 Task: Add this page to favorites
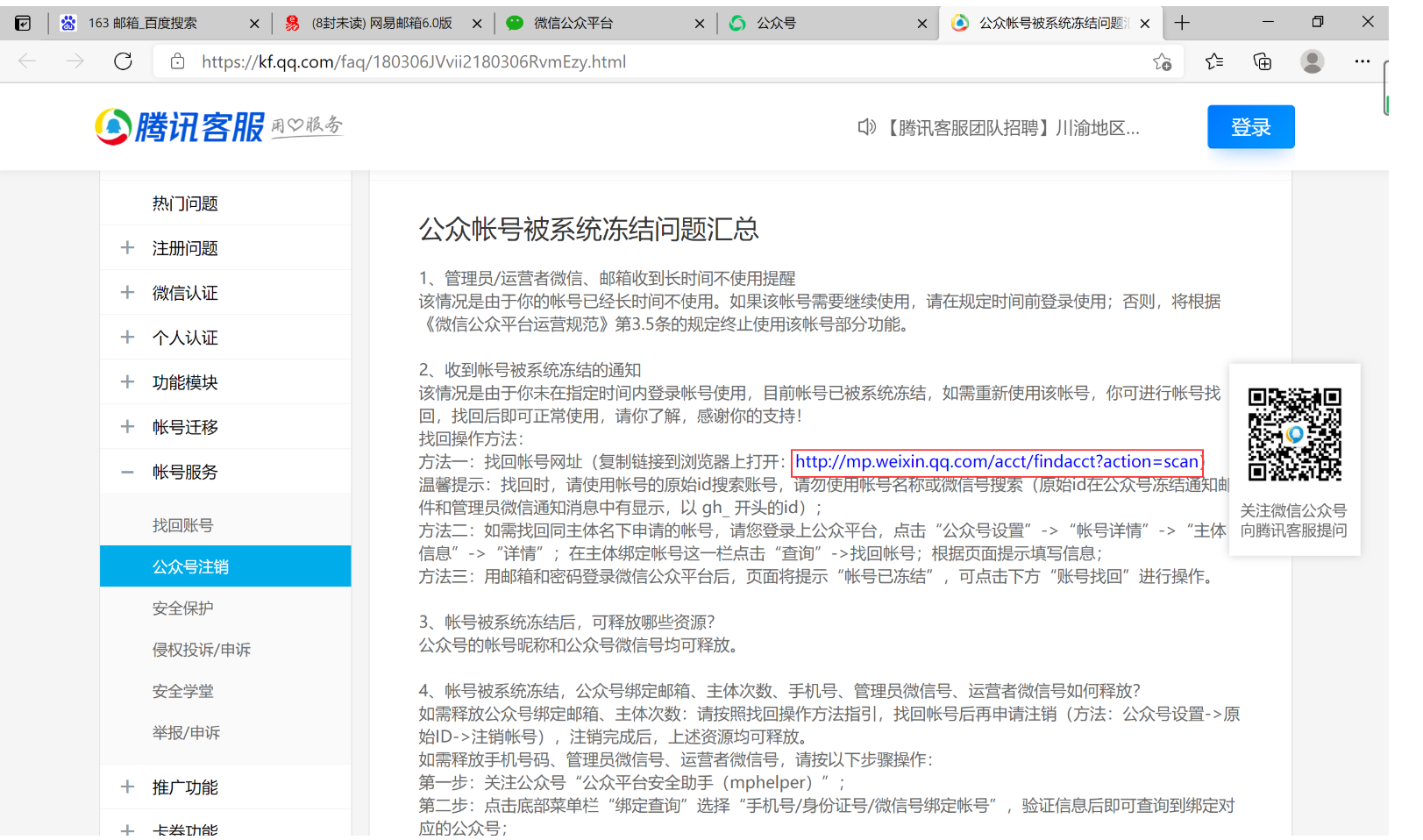[x=1162, y=61]
